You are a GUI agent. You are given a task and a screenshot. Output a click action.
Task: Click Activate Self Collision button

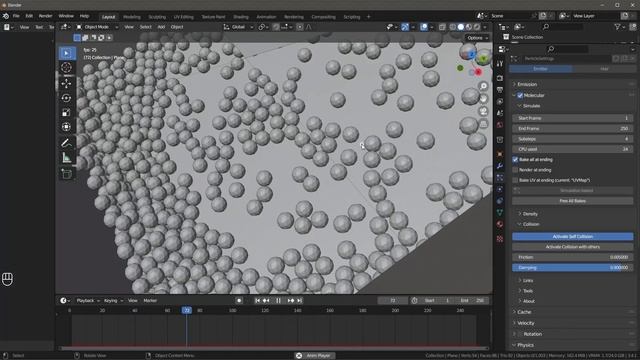572,237
